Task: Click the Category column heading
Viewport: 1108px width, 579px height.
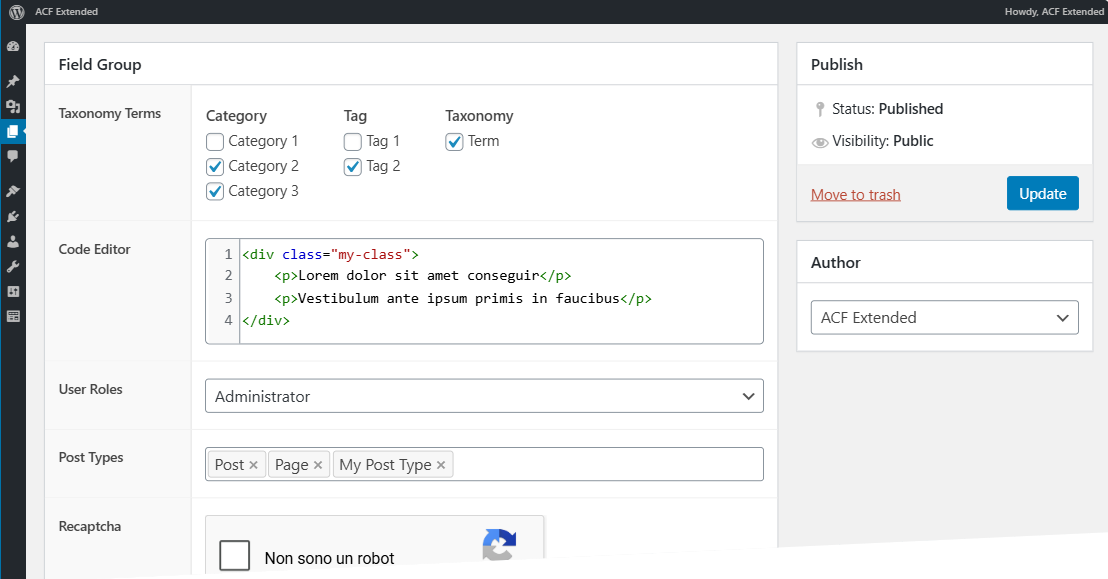Action: (x=236, y=116)
